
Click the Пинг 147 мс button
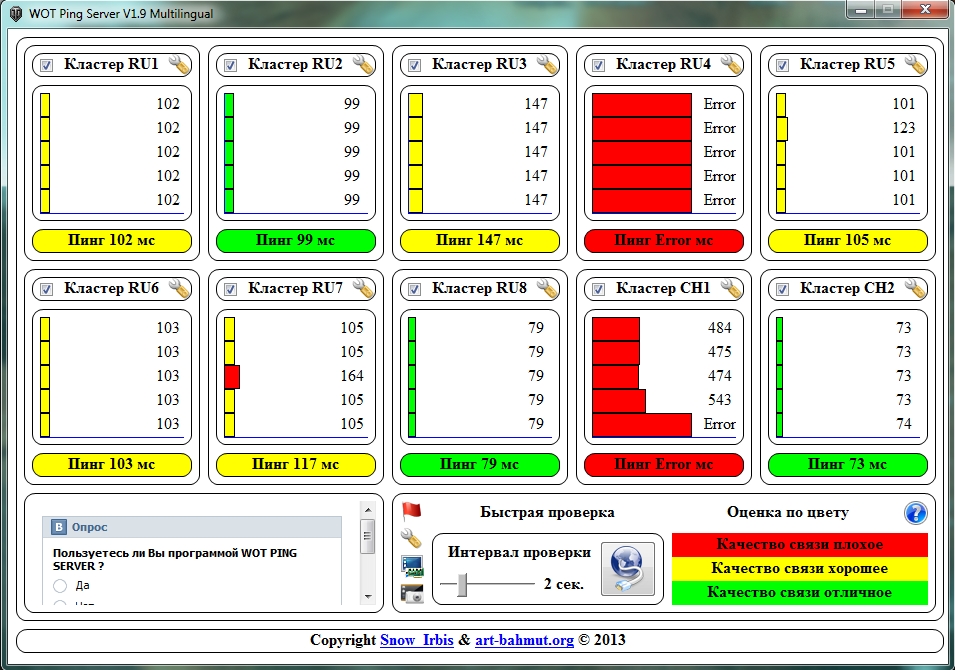[479, 241]
